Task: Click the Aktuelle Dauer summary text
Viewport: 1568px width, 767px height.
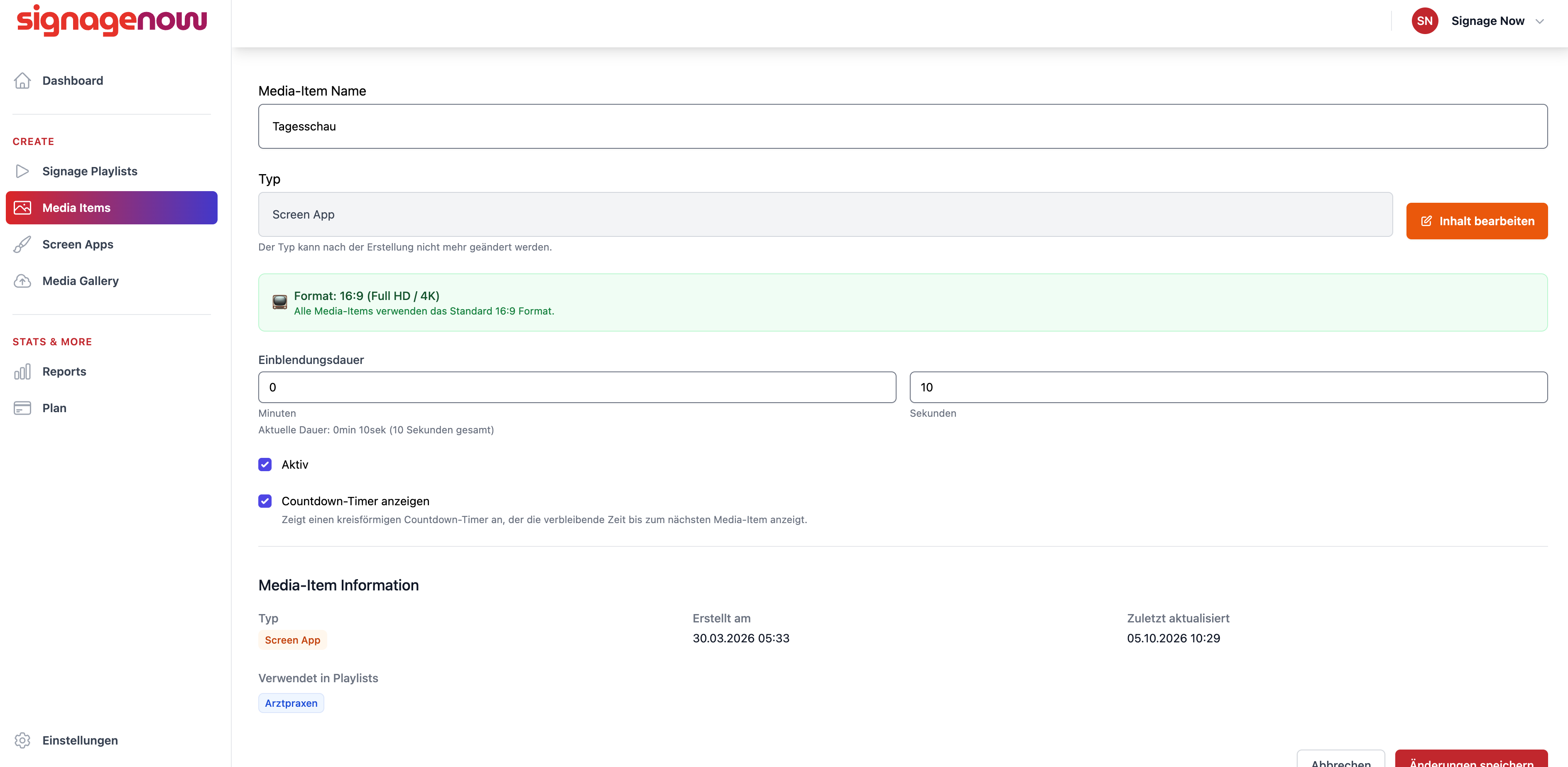Action: 376,430
